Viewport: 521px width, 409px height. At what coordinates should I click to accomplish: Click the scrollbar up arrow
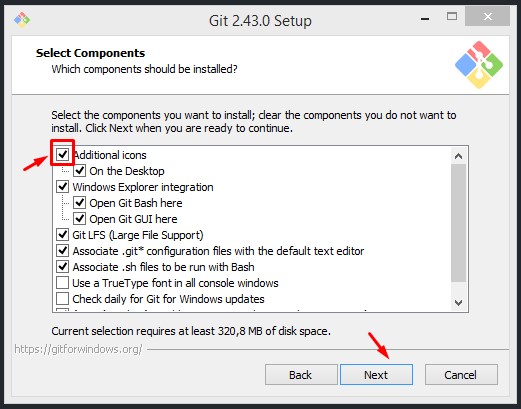click(x=459, y=156)
